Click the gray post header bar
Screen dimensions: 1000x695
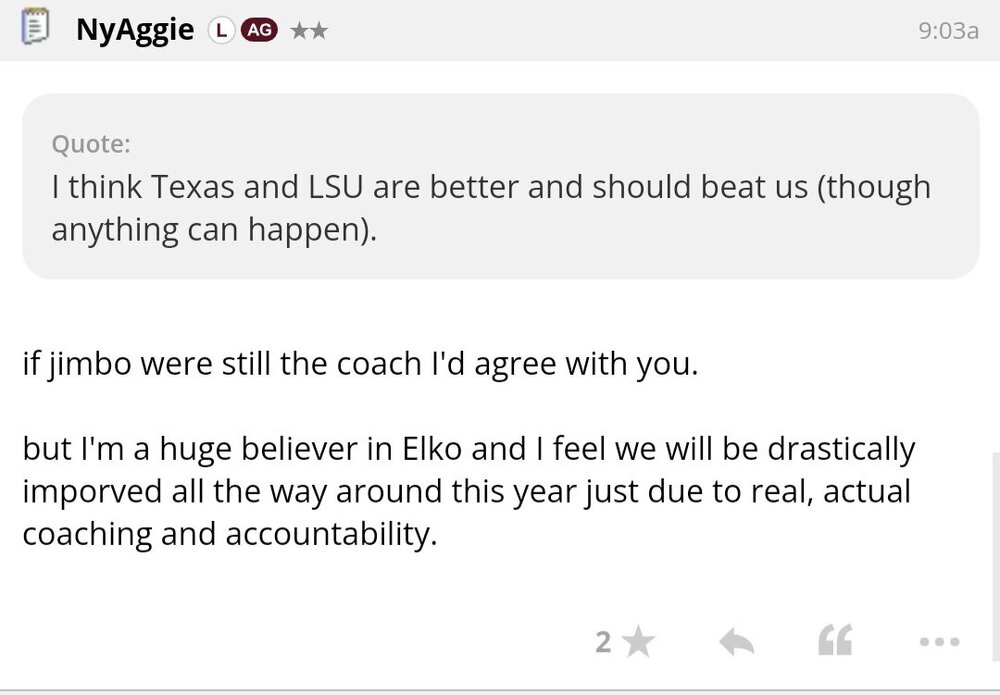pyautogui.click(x=600, y=30)
